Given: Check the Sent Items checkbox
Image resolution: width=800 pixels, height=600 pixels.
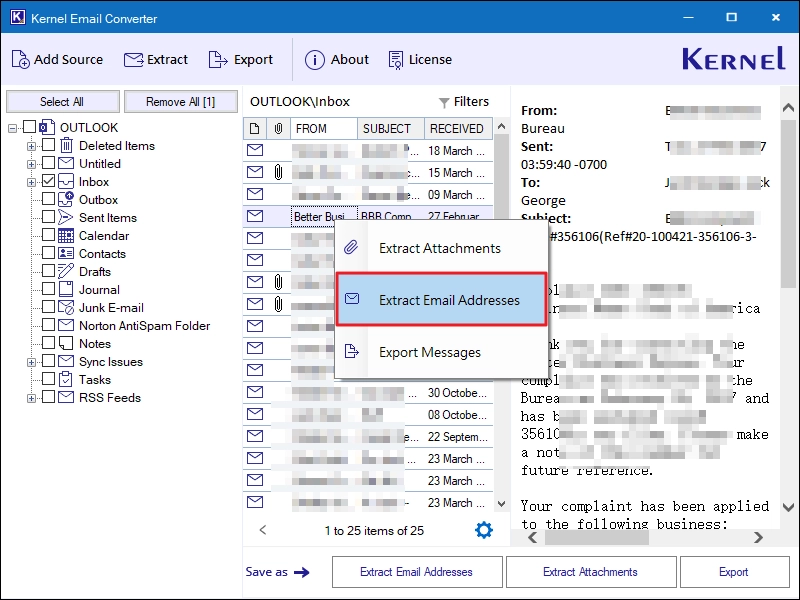Looking at the screenshot, I should pyautogui.click(x=48, y=217).
